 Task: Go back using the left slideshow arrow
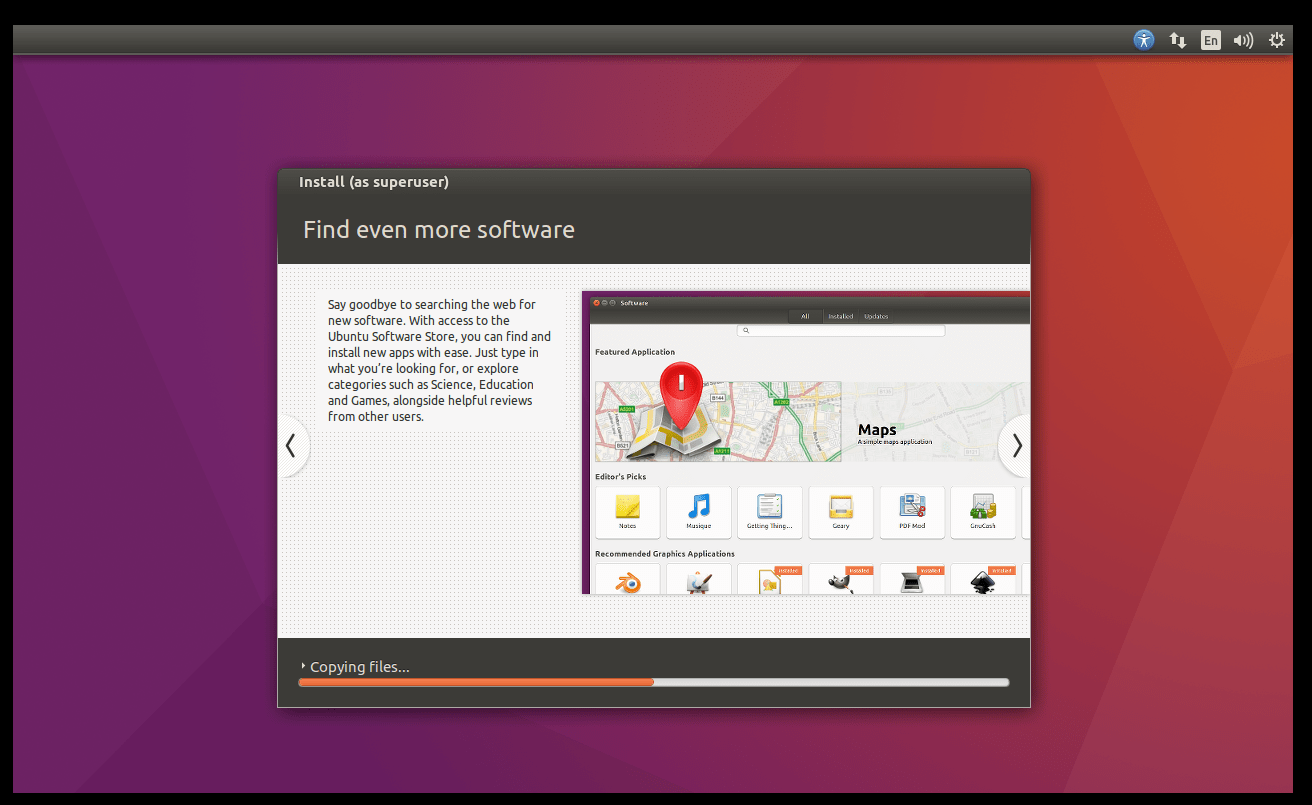[x=291, y=446]
